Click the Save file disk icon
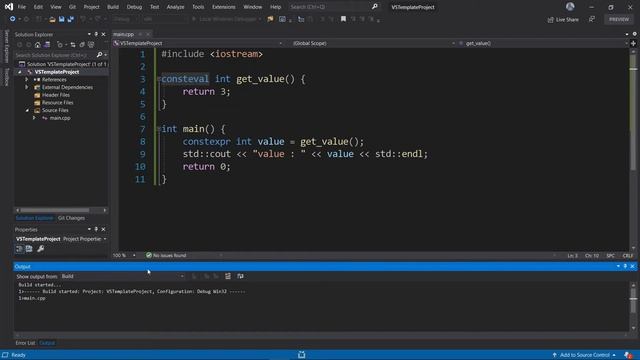Image resolution: width=640 pixels, height=360 pixels. click(61, 19)
